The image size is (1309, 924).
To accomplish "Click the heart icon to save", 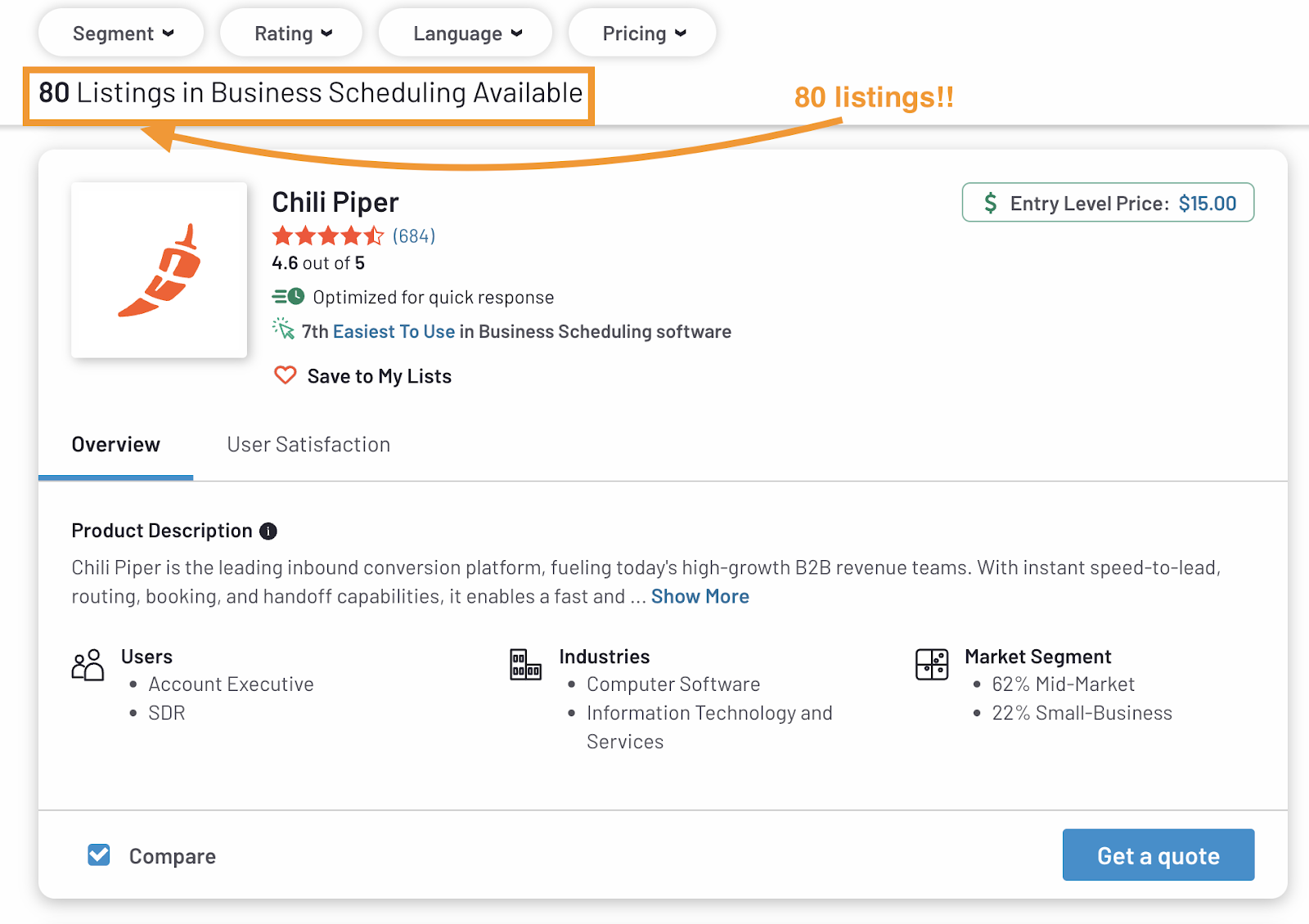I will coord(285,375).
